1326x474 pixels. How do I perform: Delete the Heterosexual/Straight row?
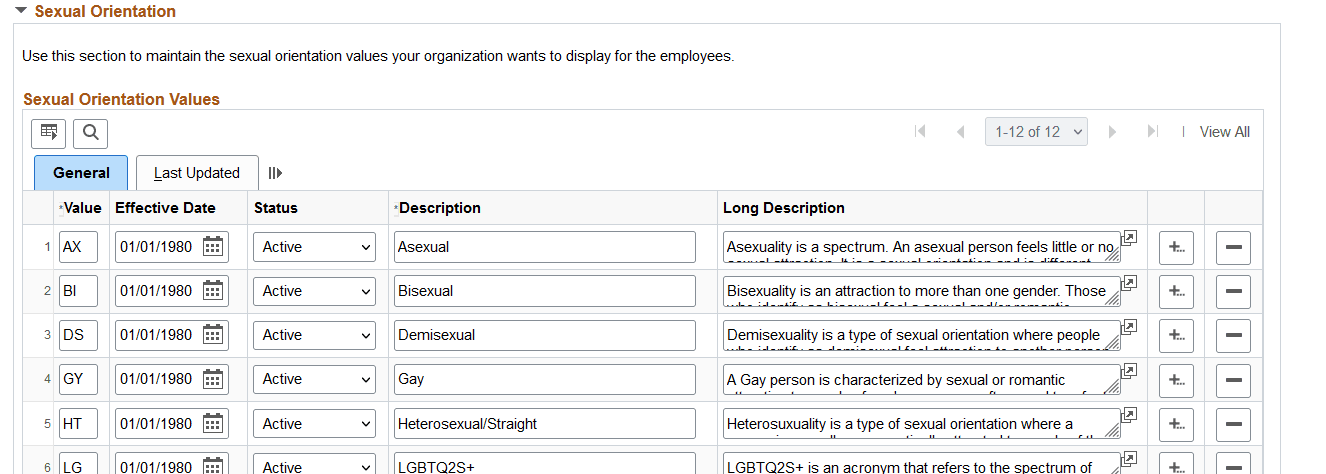[1233, 424]
